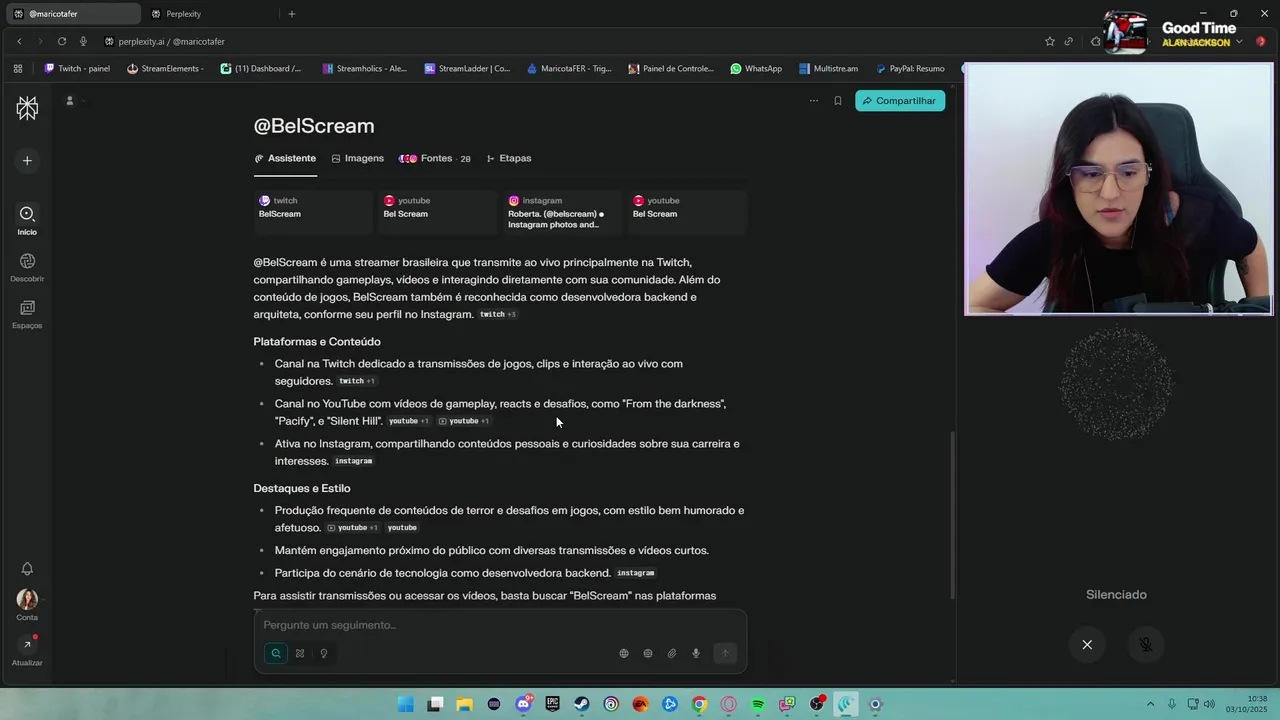Viewport: 1280px width, 720px height.
Task: Select the Research mode icon in prompt box
Action: tap(300, 653)
